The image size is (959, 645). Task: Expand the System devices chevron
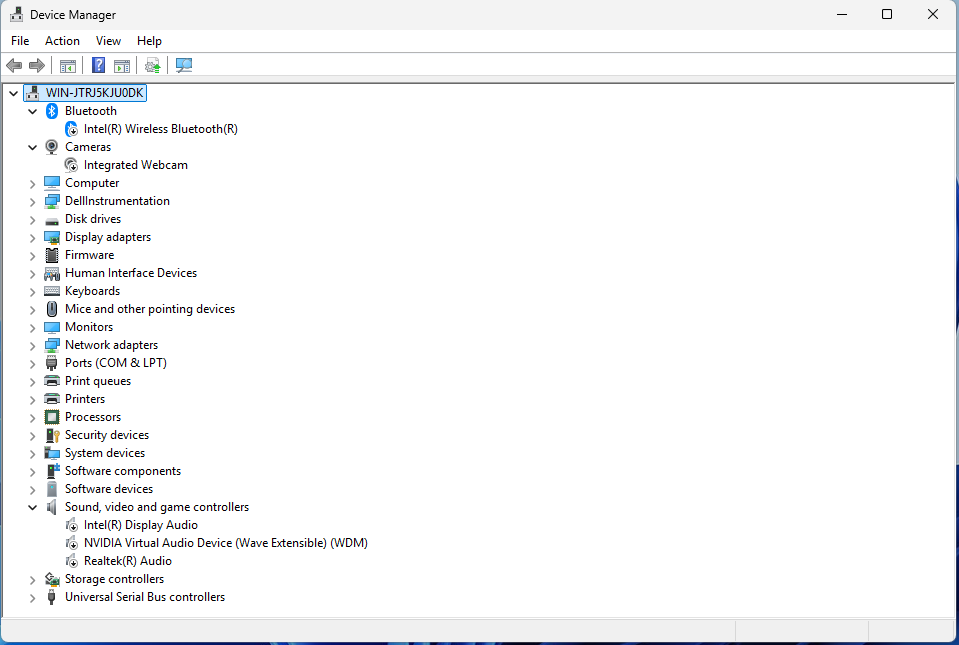[x=32, y=454]
